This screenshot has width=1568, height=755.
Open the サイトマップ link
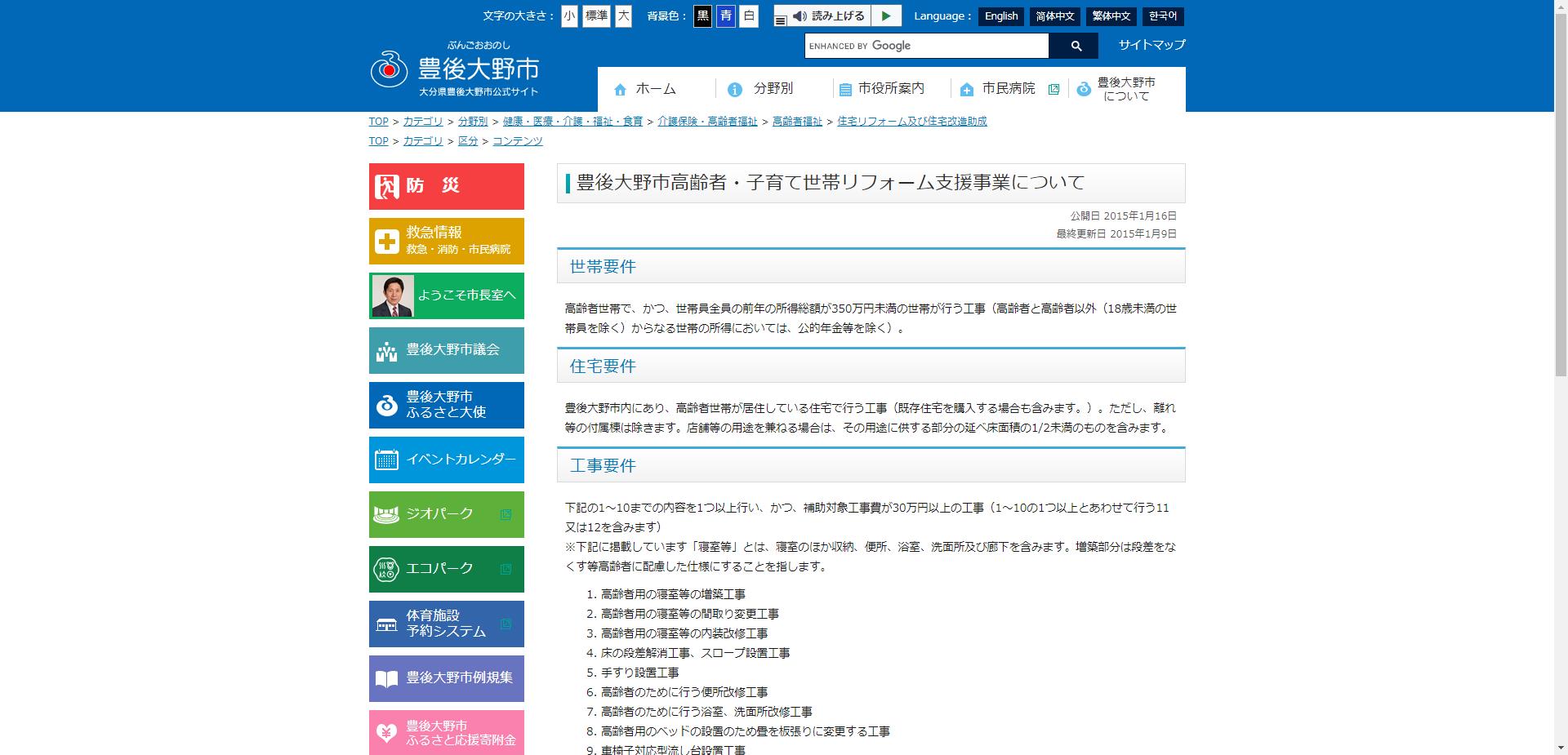click(x=1150, y=45)
